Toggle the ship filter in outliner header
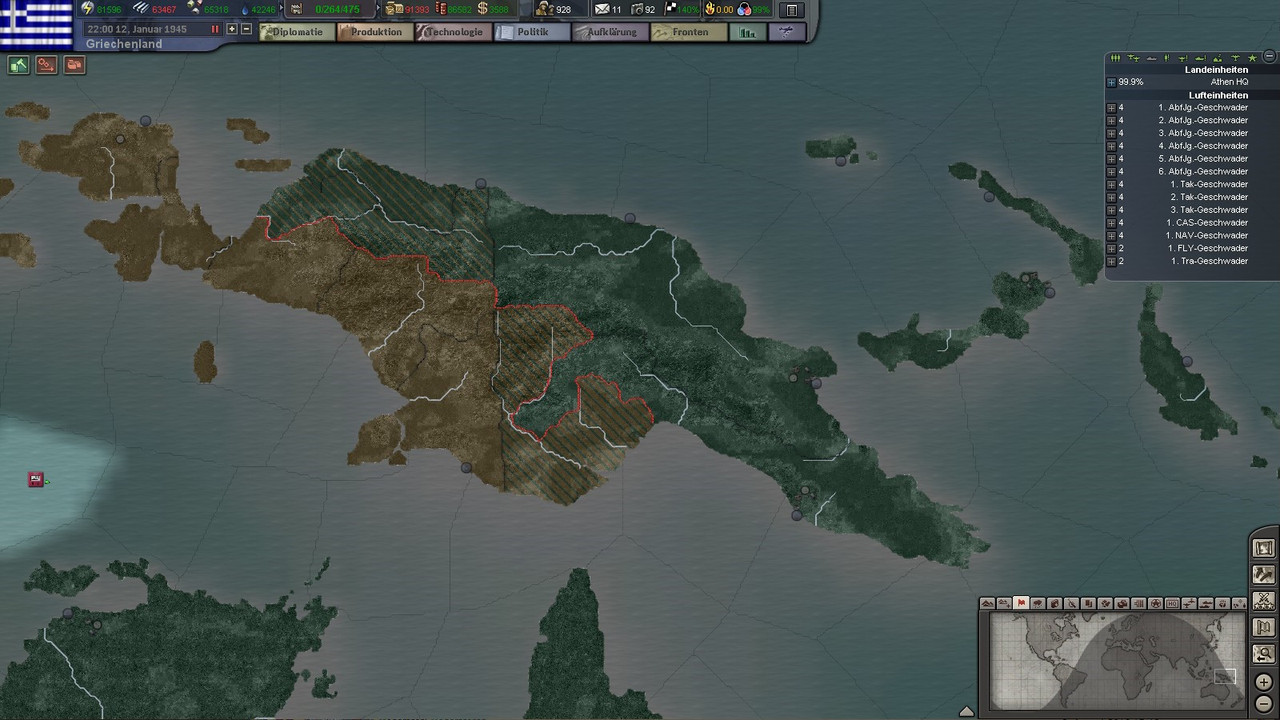1280x720 pixels. 1151,59
